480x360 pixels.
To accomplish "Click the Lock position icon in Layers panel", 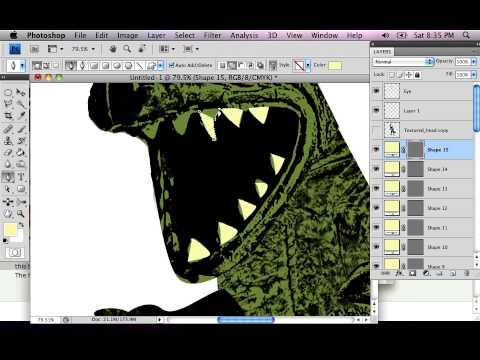I will [409, 75].
